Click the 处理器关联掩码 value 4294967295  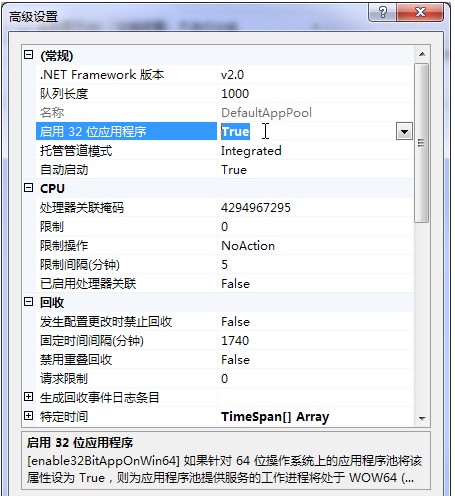(x=256, y=208)
